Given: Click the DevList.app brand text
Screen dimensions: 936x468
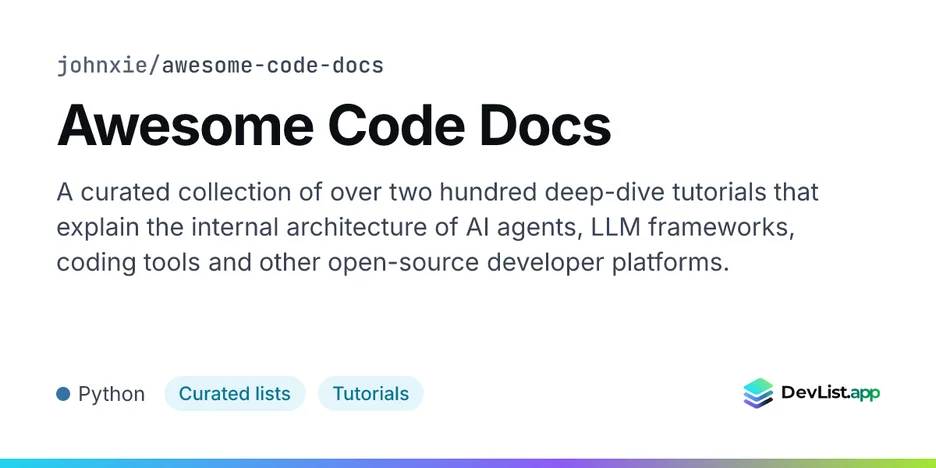Looking at the screenshot, I should coord(830,393).
